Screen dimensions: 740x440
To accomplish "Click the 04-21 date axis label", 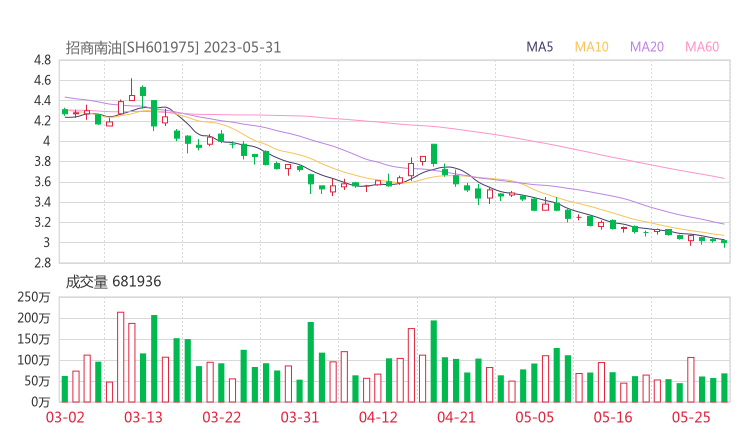I will tap(456, 417).
